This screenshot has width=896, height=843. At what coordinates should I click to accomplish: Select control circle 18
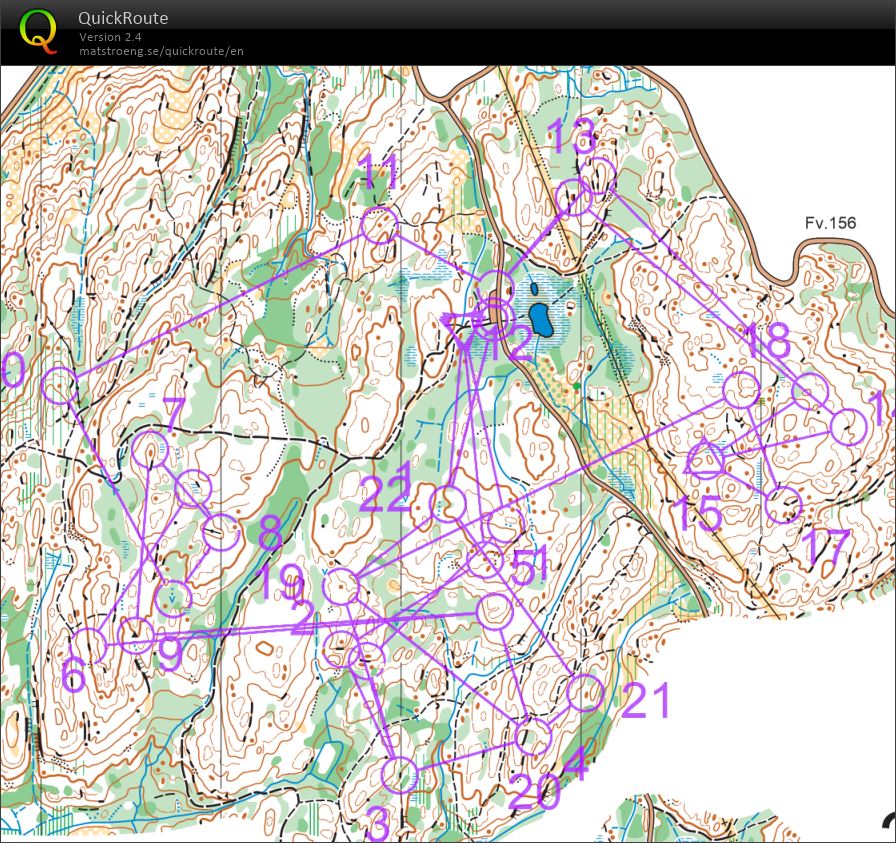click(741, 390)
